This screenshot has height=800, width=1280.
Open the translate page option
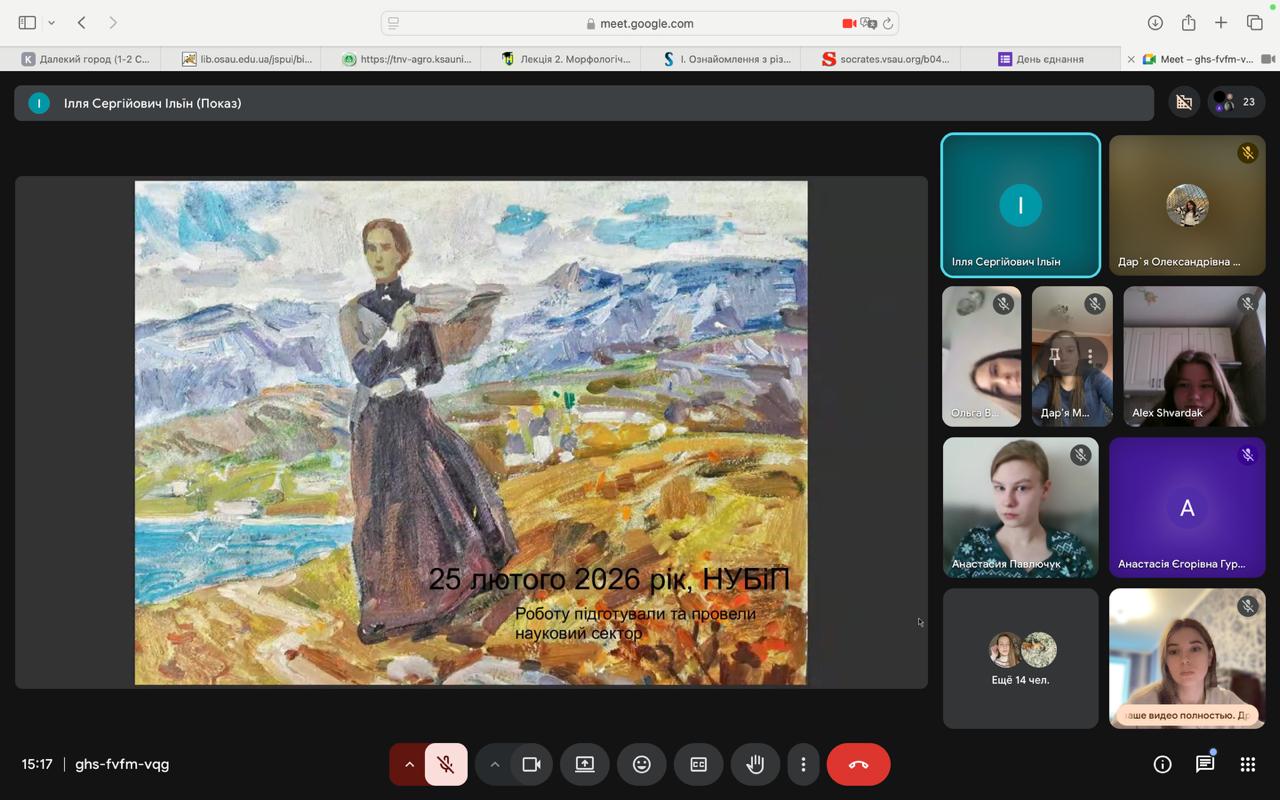(x=868, y=23)
